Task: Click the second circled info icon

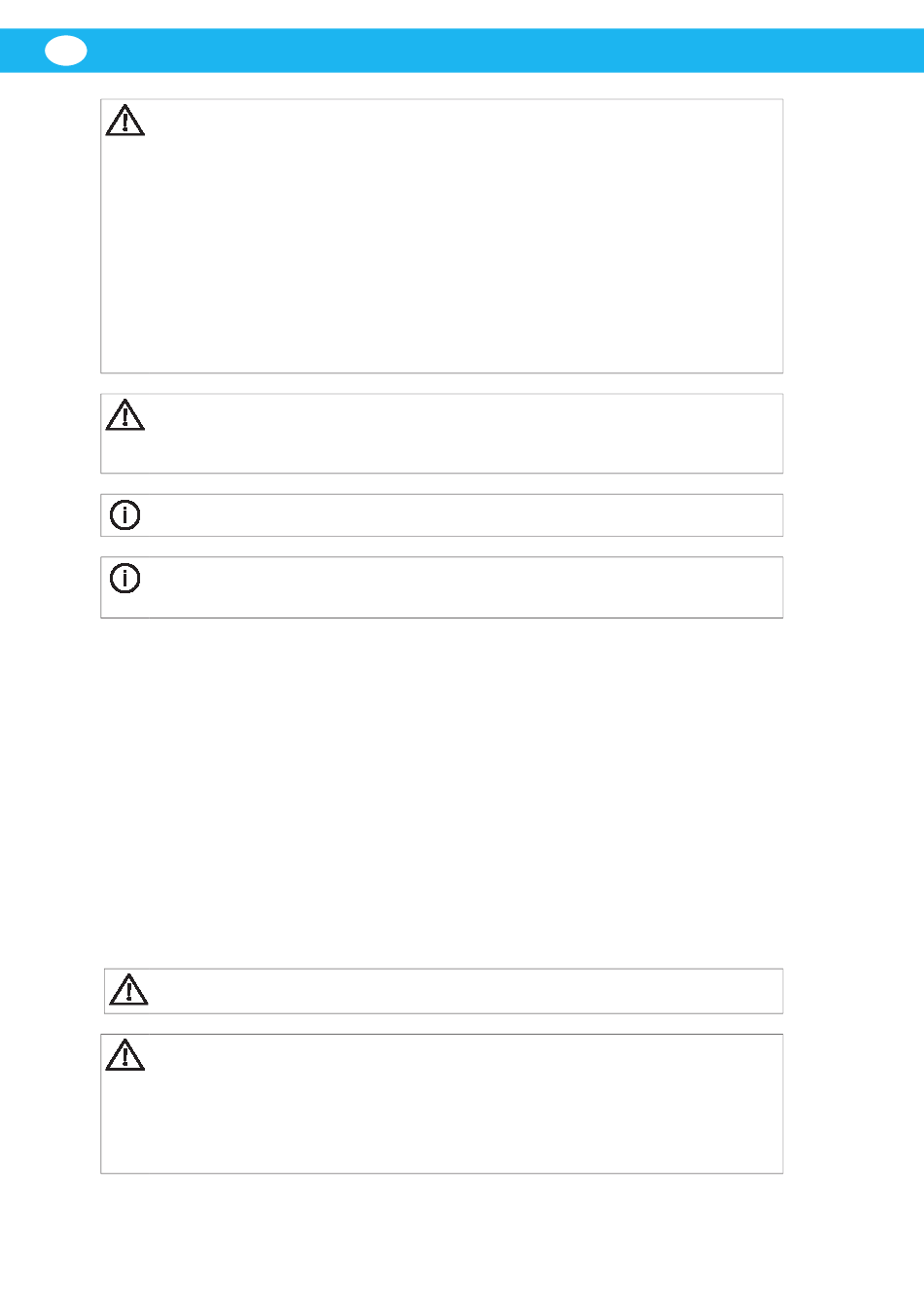Action: click(124, 578)
